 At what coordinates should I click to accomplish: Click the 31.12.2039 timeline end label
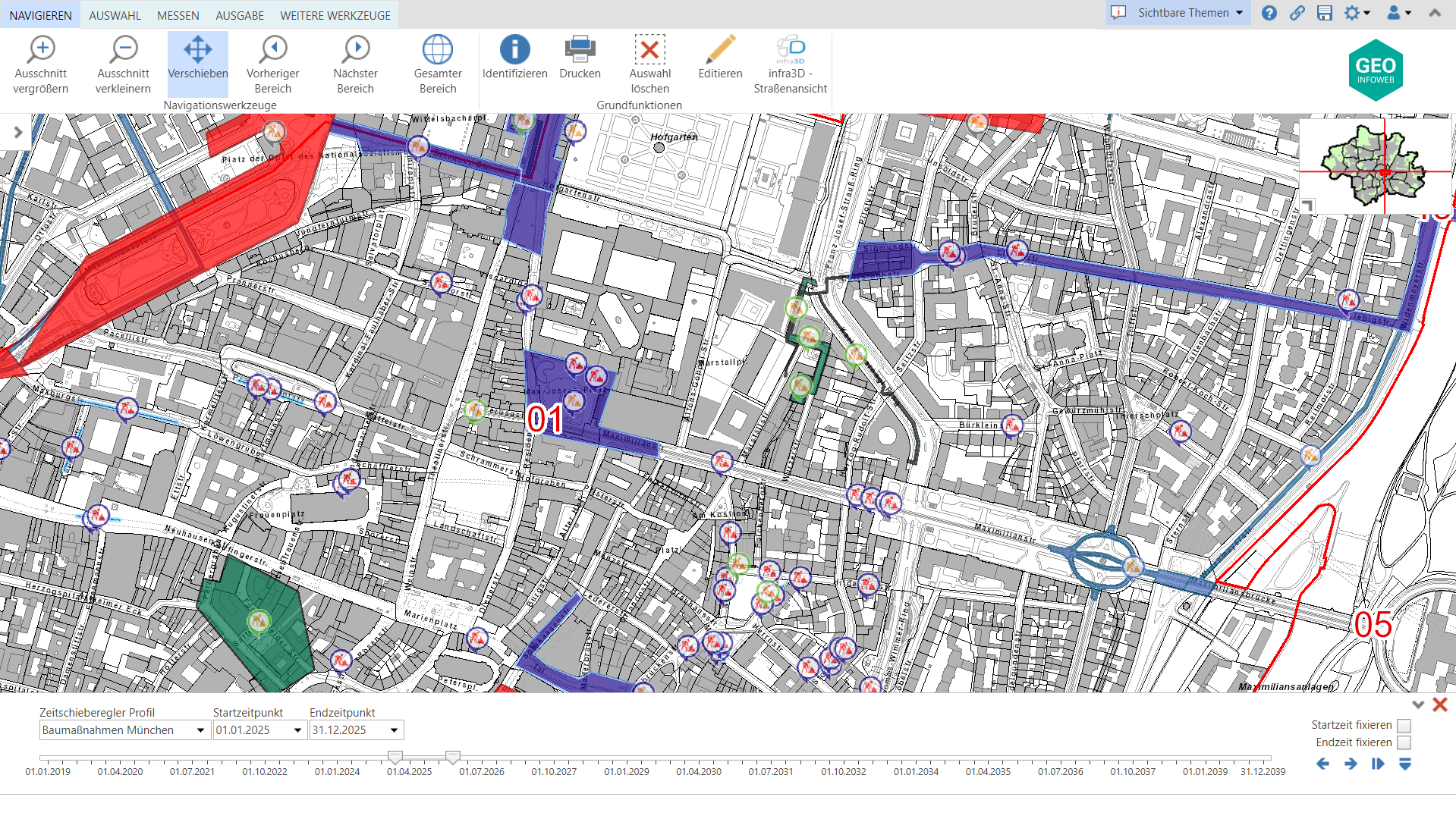pyautogui.click(x=1263, y=772)
